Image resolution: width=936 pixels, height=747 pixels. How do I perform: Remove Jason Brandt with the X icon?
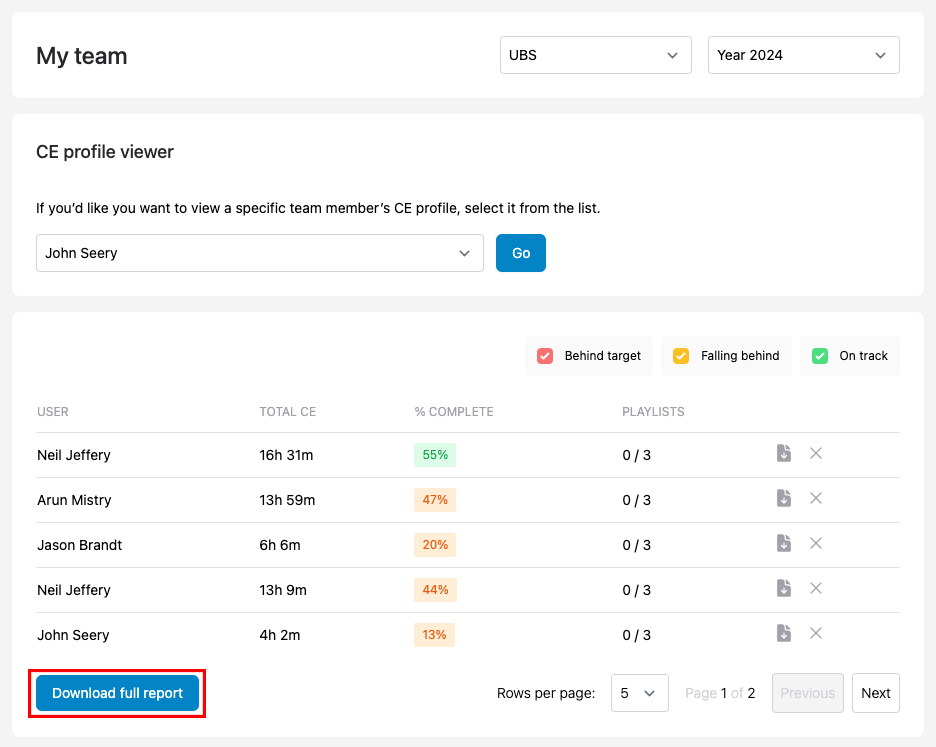pos(816,543)
